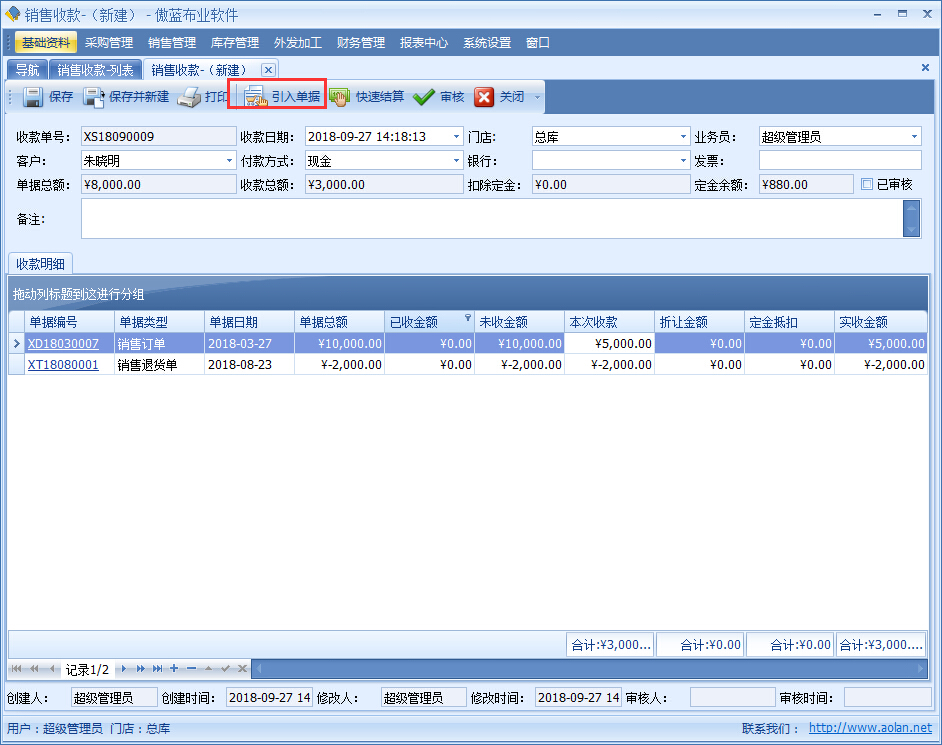Go to next record in navigator
Screen dimensions: 942x745
(x=124, y=668)
